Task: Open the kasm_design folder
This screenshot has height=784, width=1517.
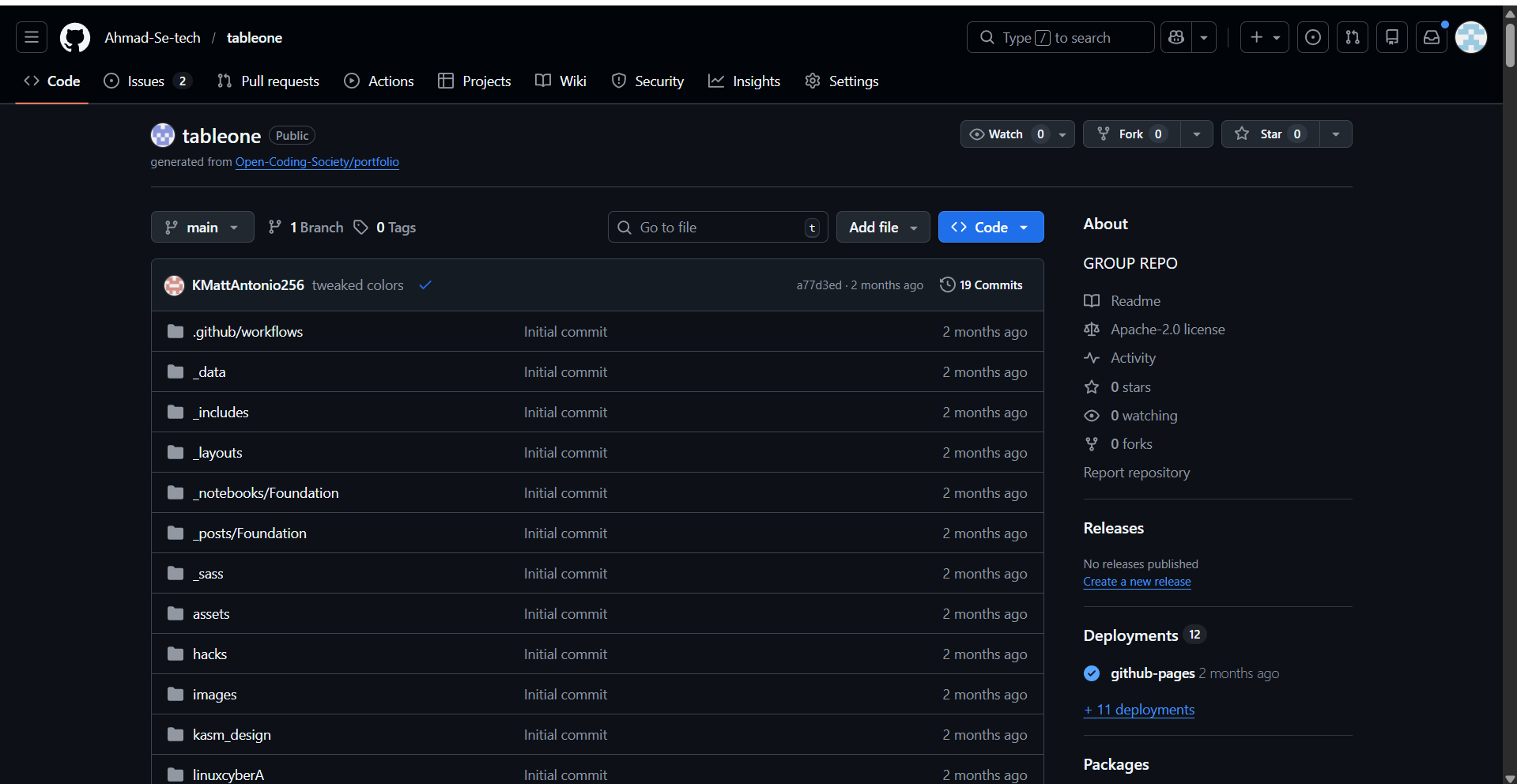Action: tap(232, 735)
